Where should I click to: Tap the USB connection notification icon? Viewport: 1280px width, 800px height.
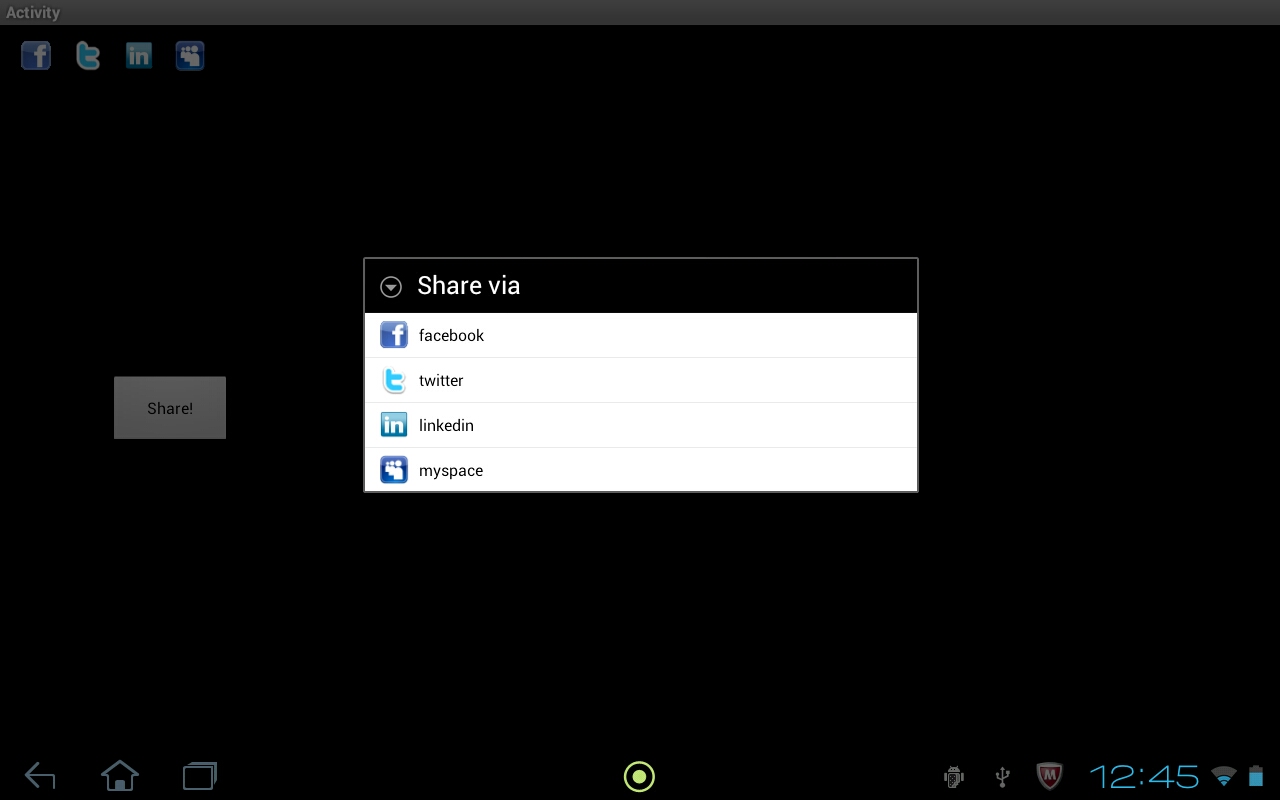(x=1002, y=777)
